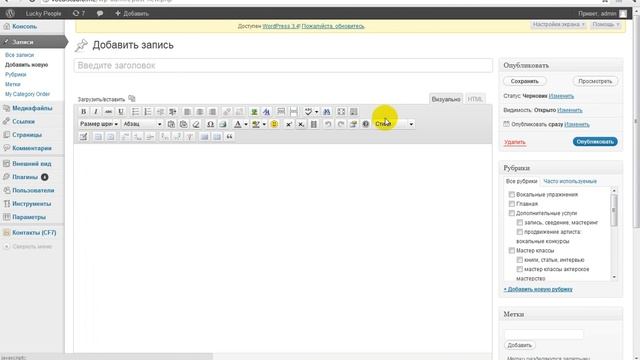The height and width of the screenshot is (360, 640).
Task: Select 'Все рубрики' tab
Action: 521,181
